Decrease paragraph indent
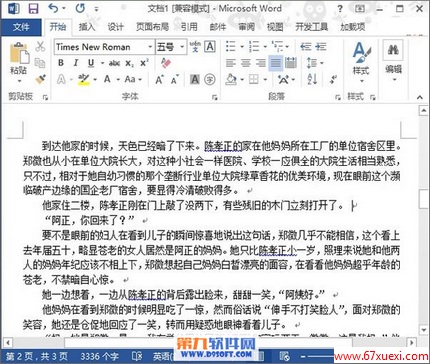Screen dimensions: 430x364 (x=305, y=47)
